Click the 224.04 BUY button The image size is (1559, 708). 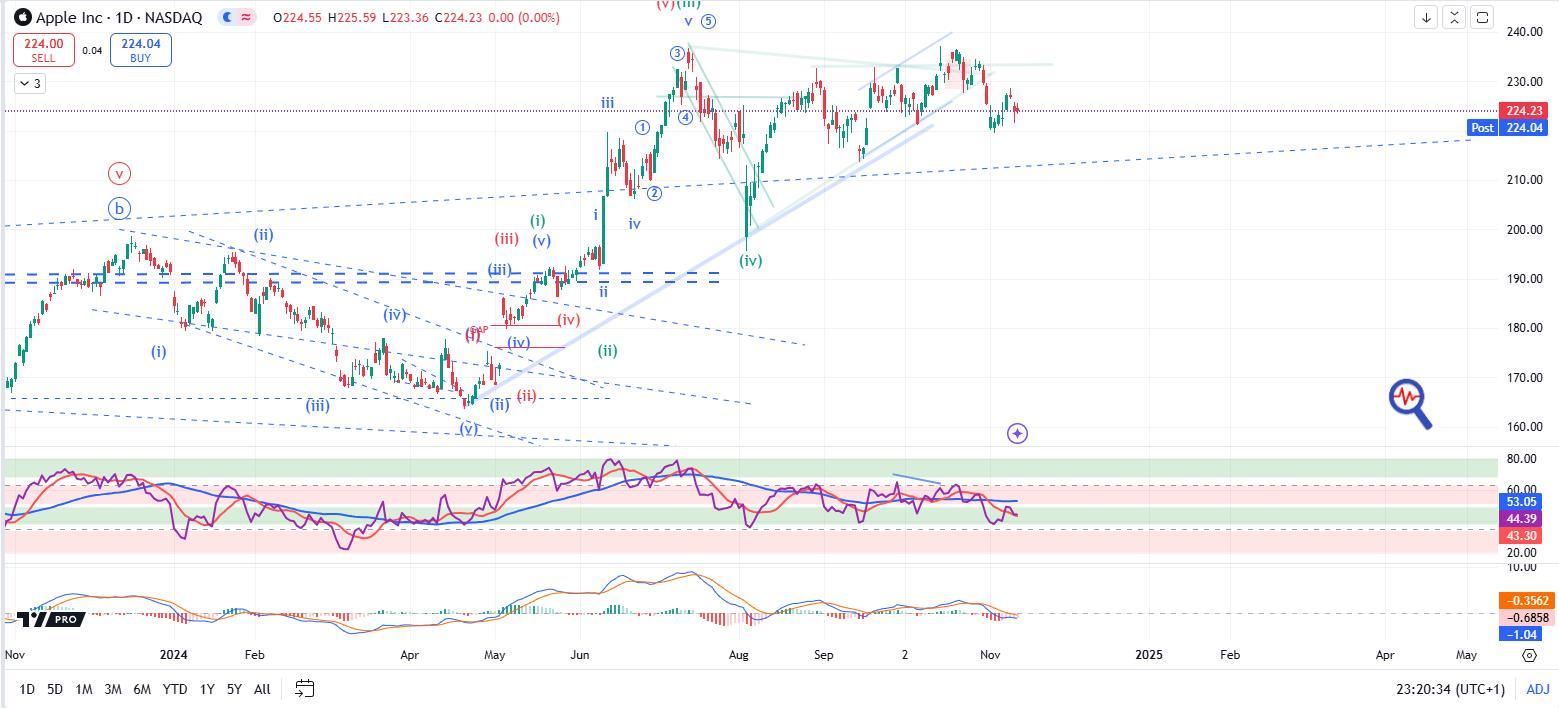click(140, 50)
